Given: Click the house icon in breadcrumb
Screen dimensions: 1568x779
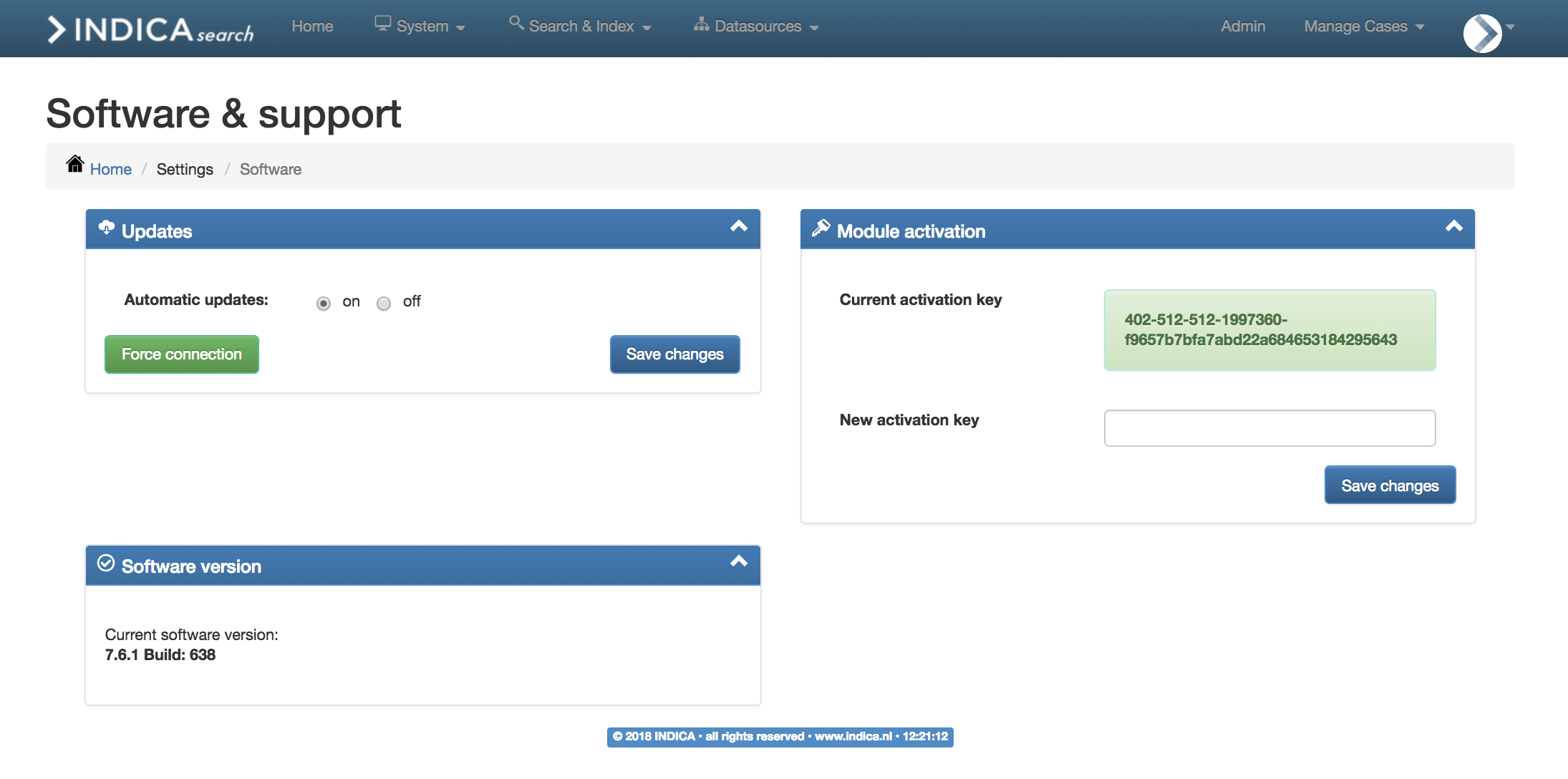Looking at the screenshot, I should pyautogui.click(x=75, y=164).
